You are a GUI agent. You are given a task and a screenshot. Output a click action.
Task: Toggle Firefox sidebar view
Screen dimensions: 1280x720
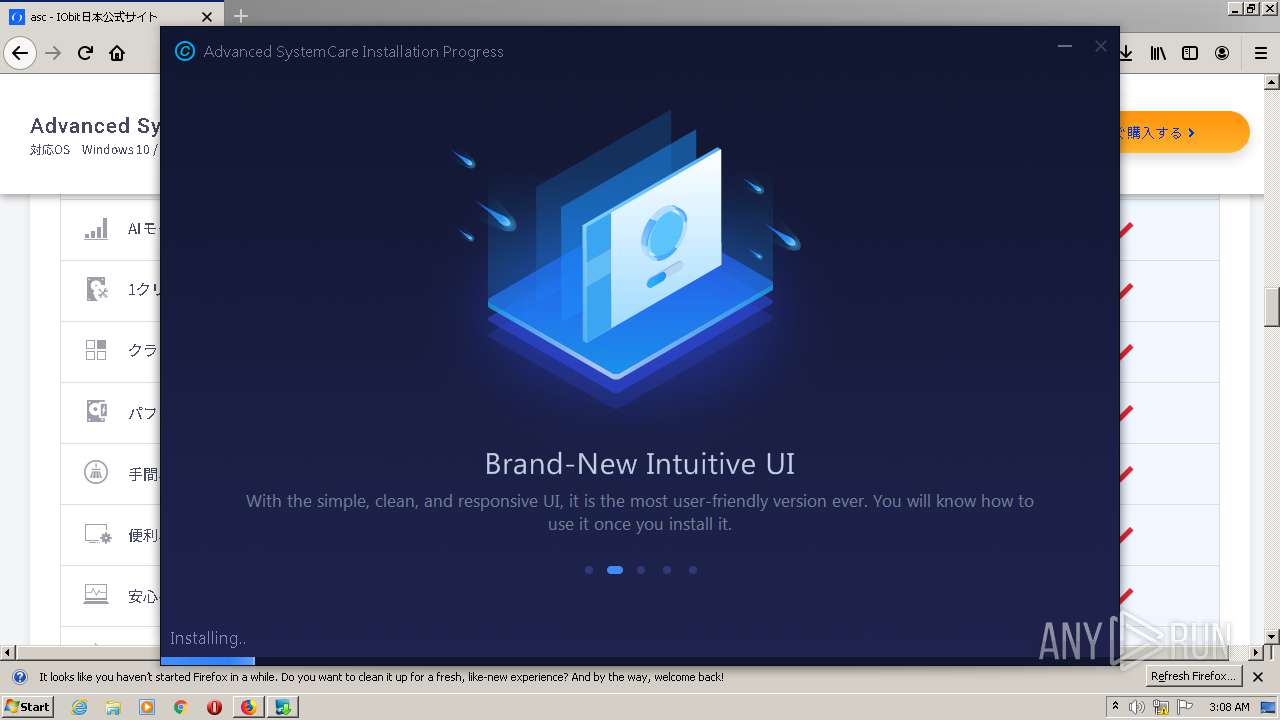[x=1190, y=53]
